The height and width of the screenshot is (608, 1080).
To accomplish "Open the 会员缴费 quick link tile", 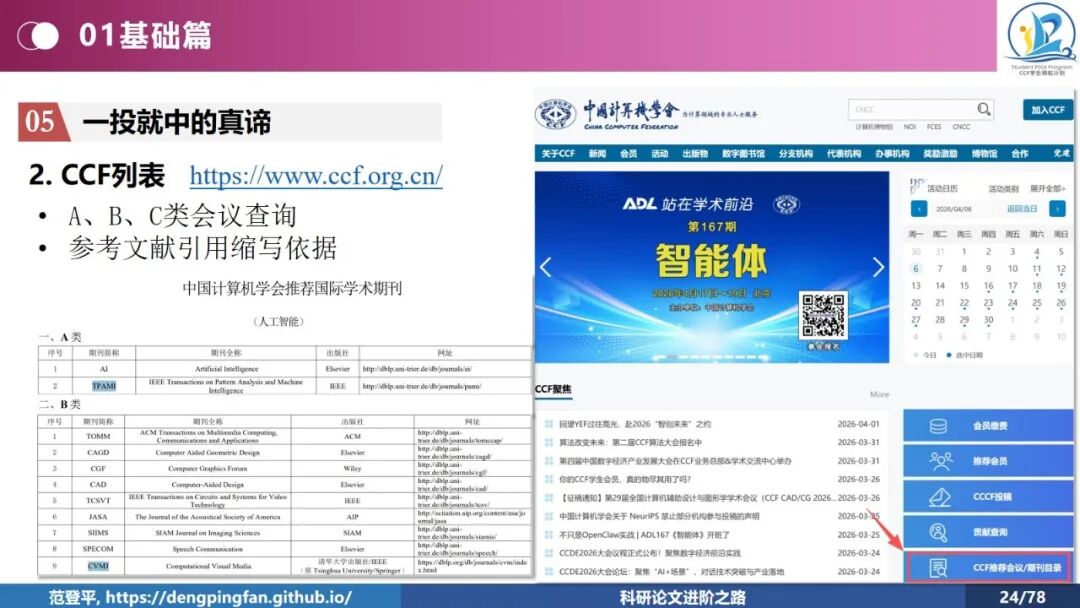I will coord(988,426).
